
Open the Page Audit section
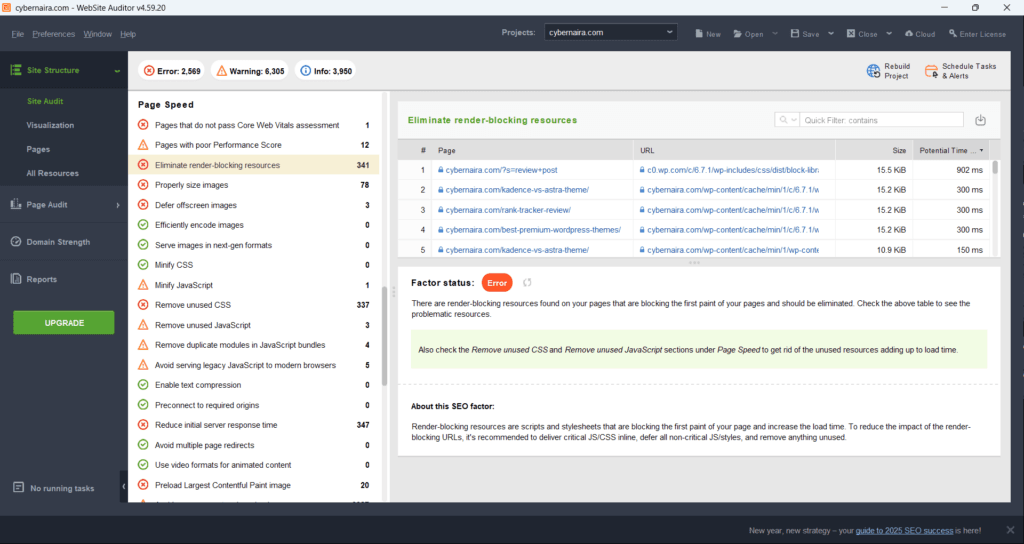coord(64,204)
